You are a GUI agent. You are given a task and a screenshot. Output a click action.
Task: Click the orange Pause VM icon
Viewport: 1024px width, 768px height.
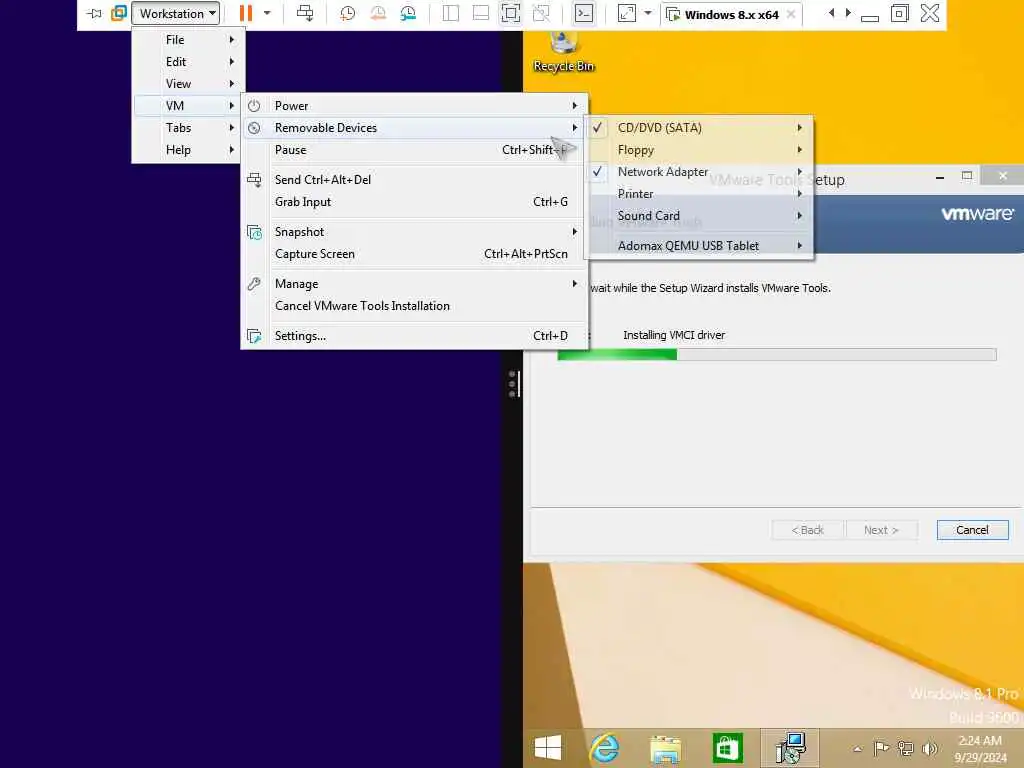tap(246, 13)
